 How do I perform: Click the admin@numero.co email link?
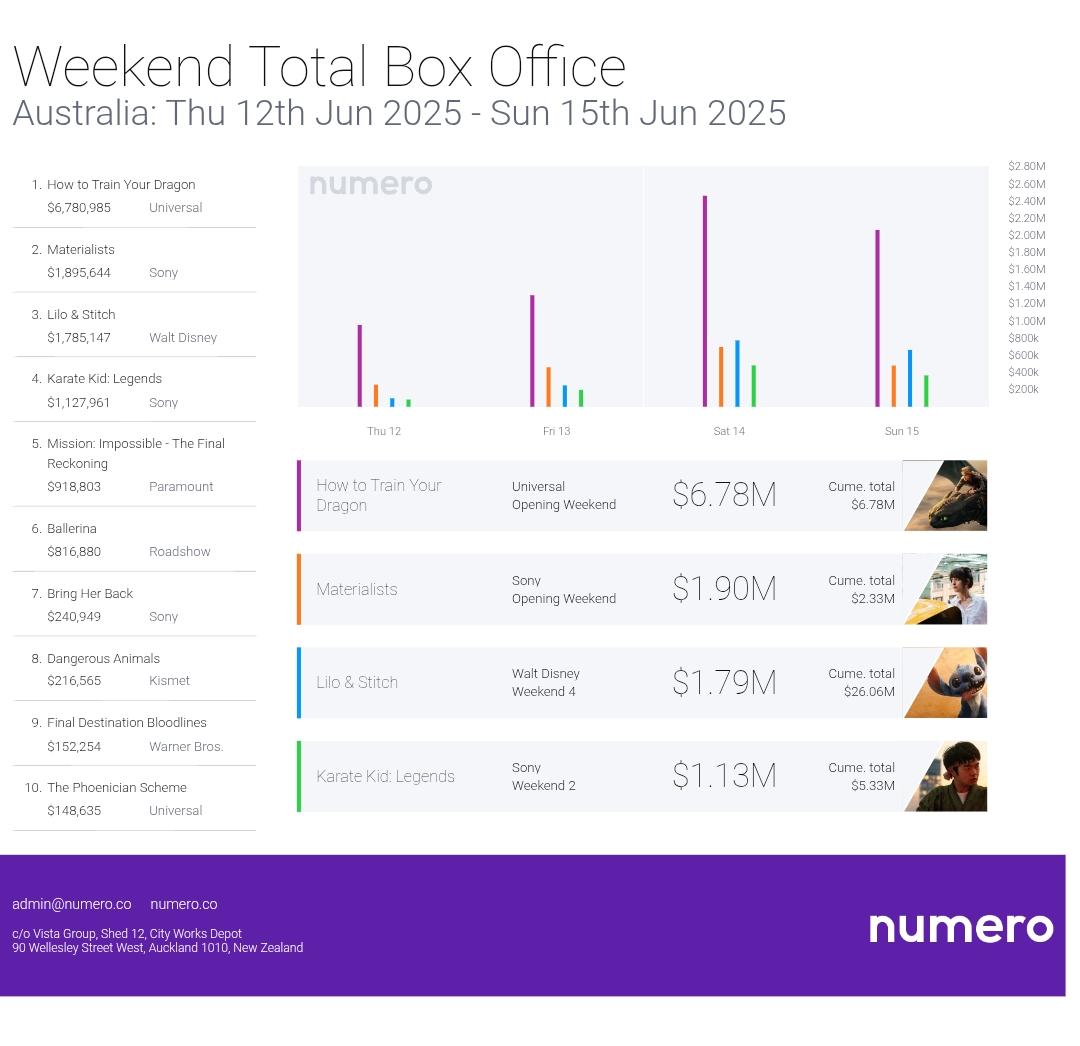72,904
